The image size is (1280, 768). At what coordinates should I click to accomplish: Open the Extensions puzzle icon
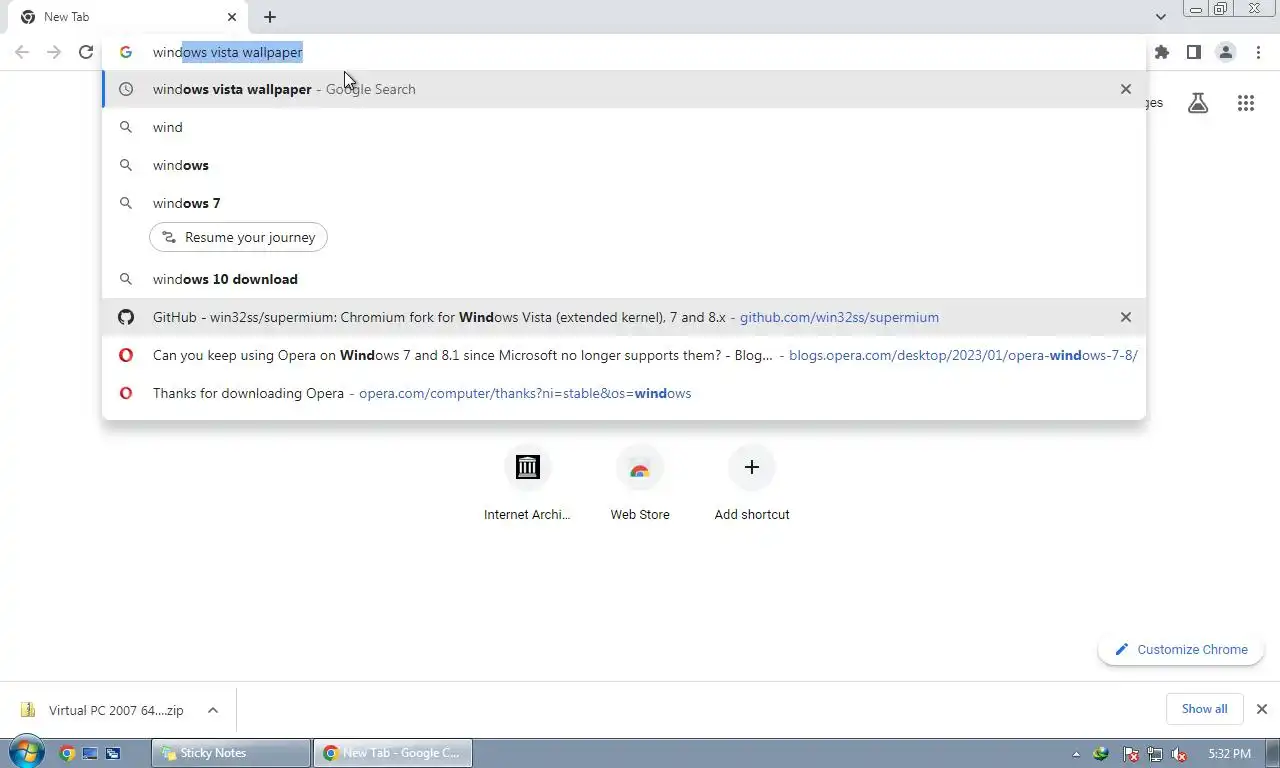[x=1161, y=52]
